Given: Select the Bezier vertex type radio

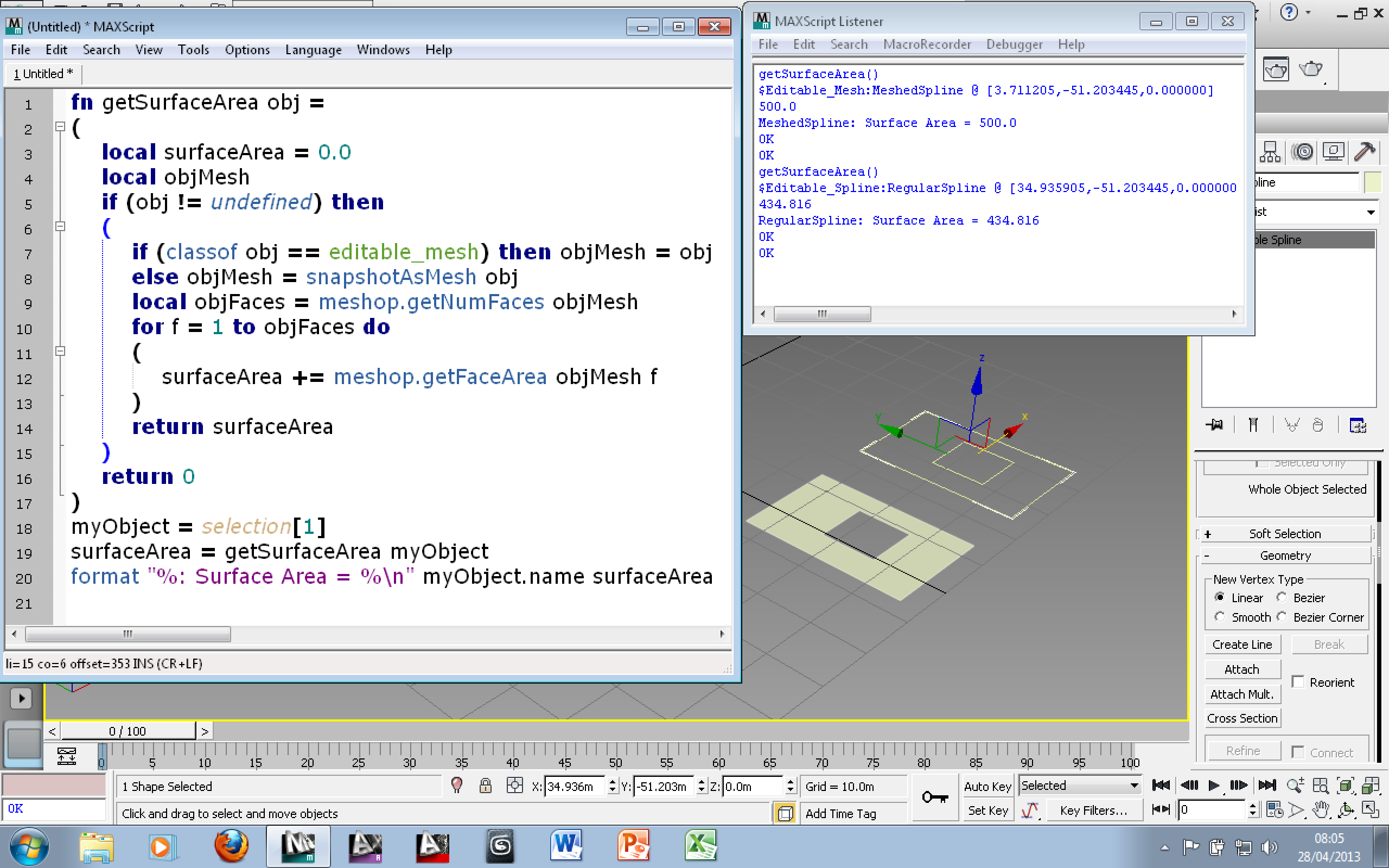Looking at the screenshot, I should [1282, 598].
